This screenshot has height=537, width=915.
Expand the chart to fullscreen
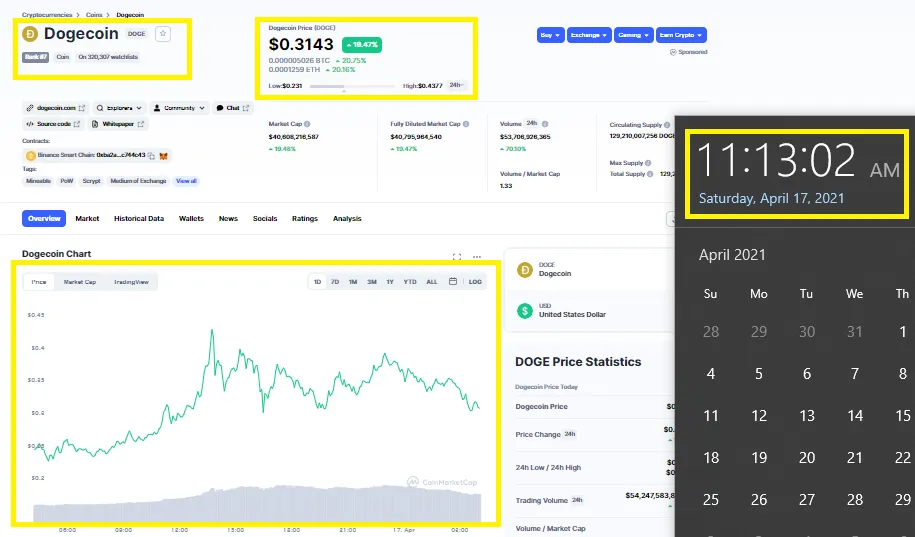[x=457, y=257]
